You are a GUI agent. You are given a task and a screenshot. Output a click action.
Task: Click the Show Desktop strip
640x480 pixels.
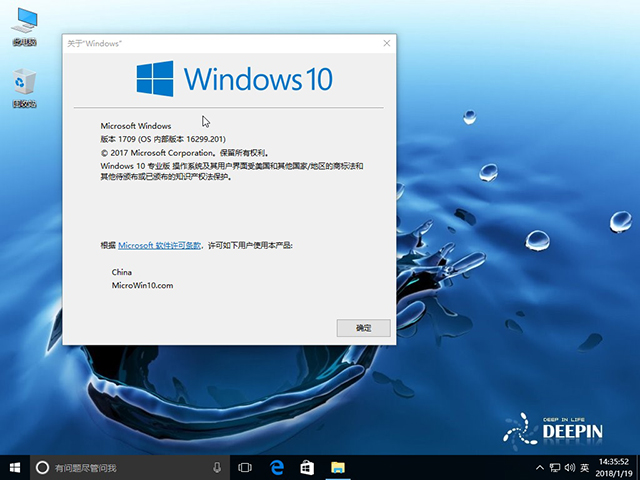(637, 467)
